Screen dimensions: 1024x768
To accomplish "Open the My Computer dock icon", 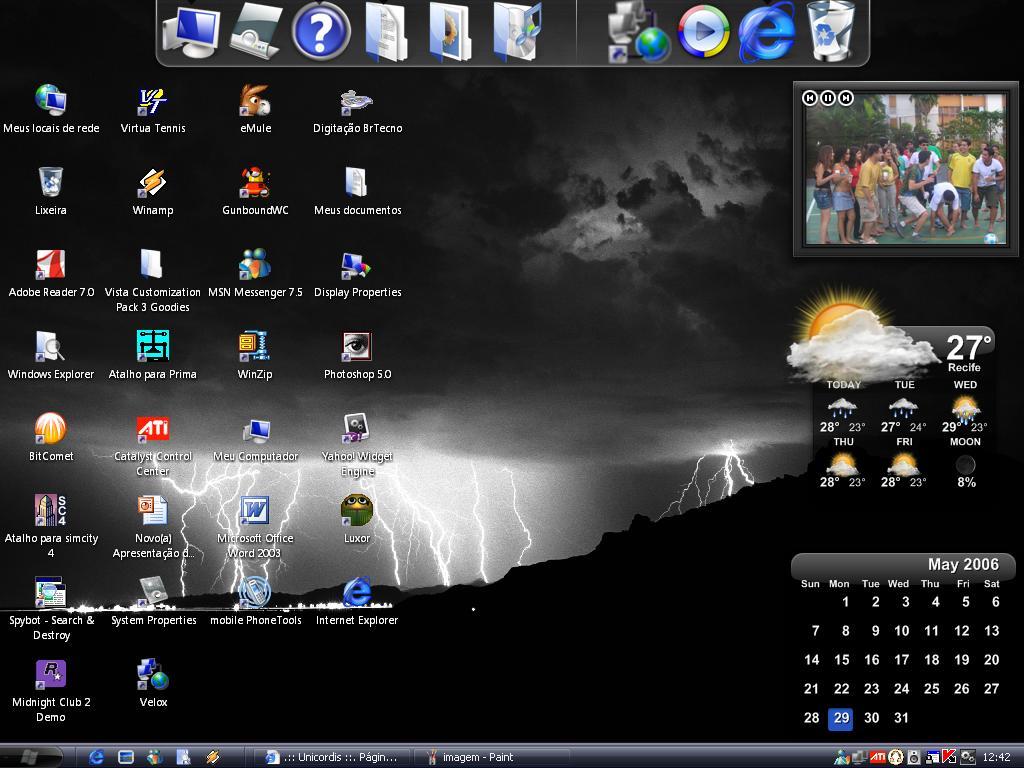I will tap(191, 31).
